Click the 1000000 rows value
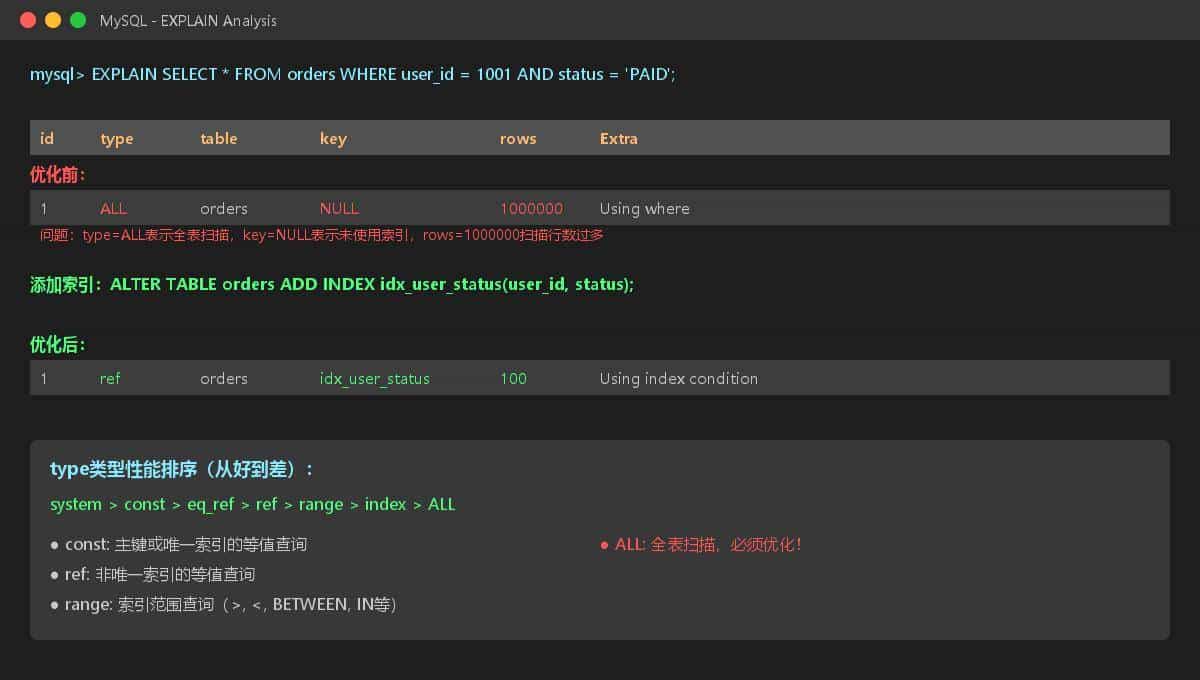Image resolution: width=1200 pixels, height=680 pixels. point(531,209)
